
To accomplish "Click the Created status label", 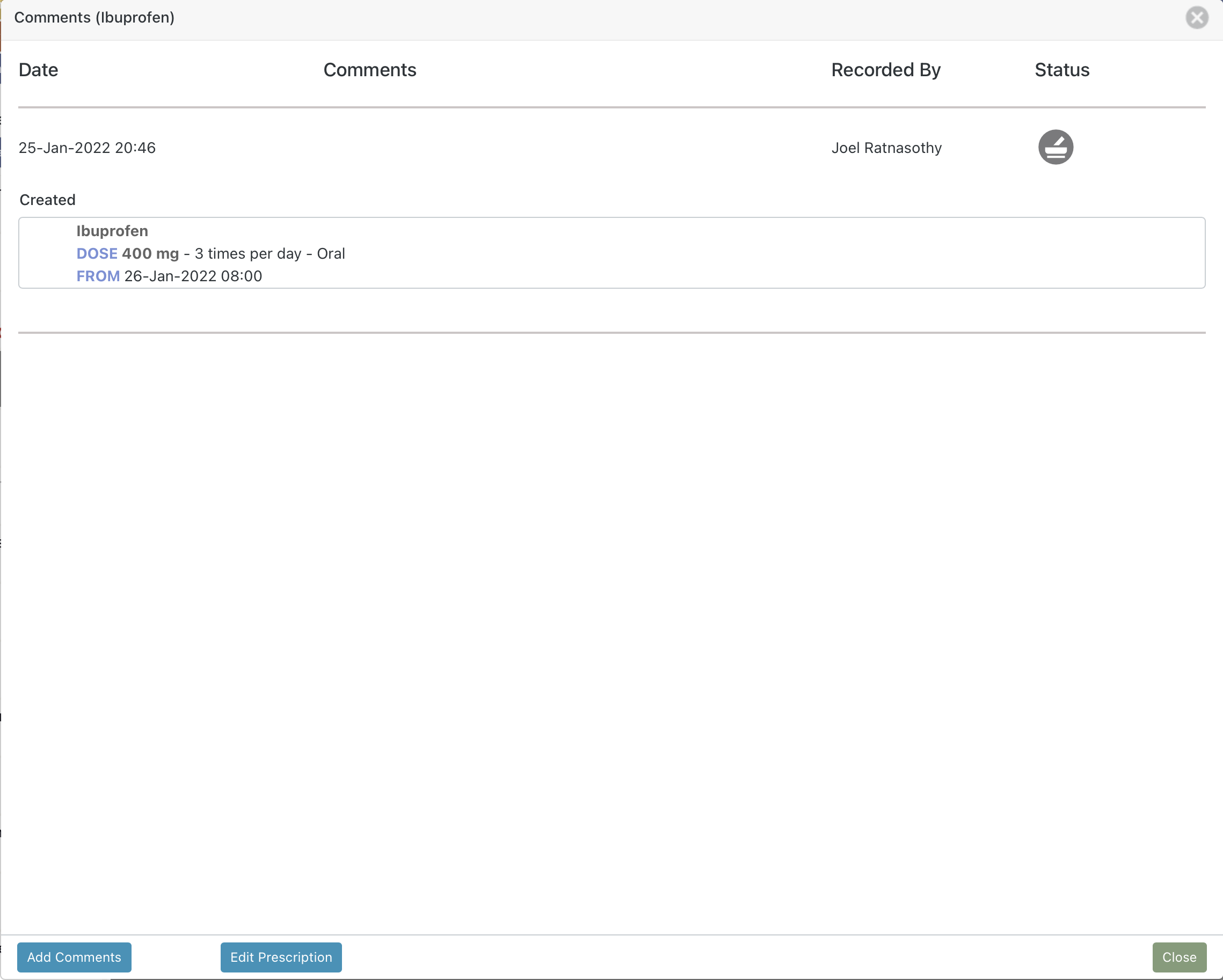I will [x=48, y=200].
